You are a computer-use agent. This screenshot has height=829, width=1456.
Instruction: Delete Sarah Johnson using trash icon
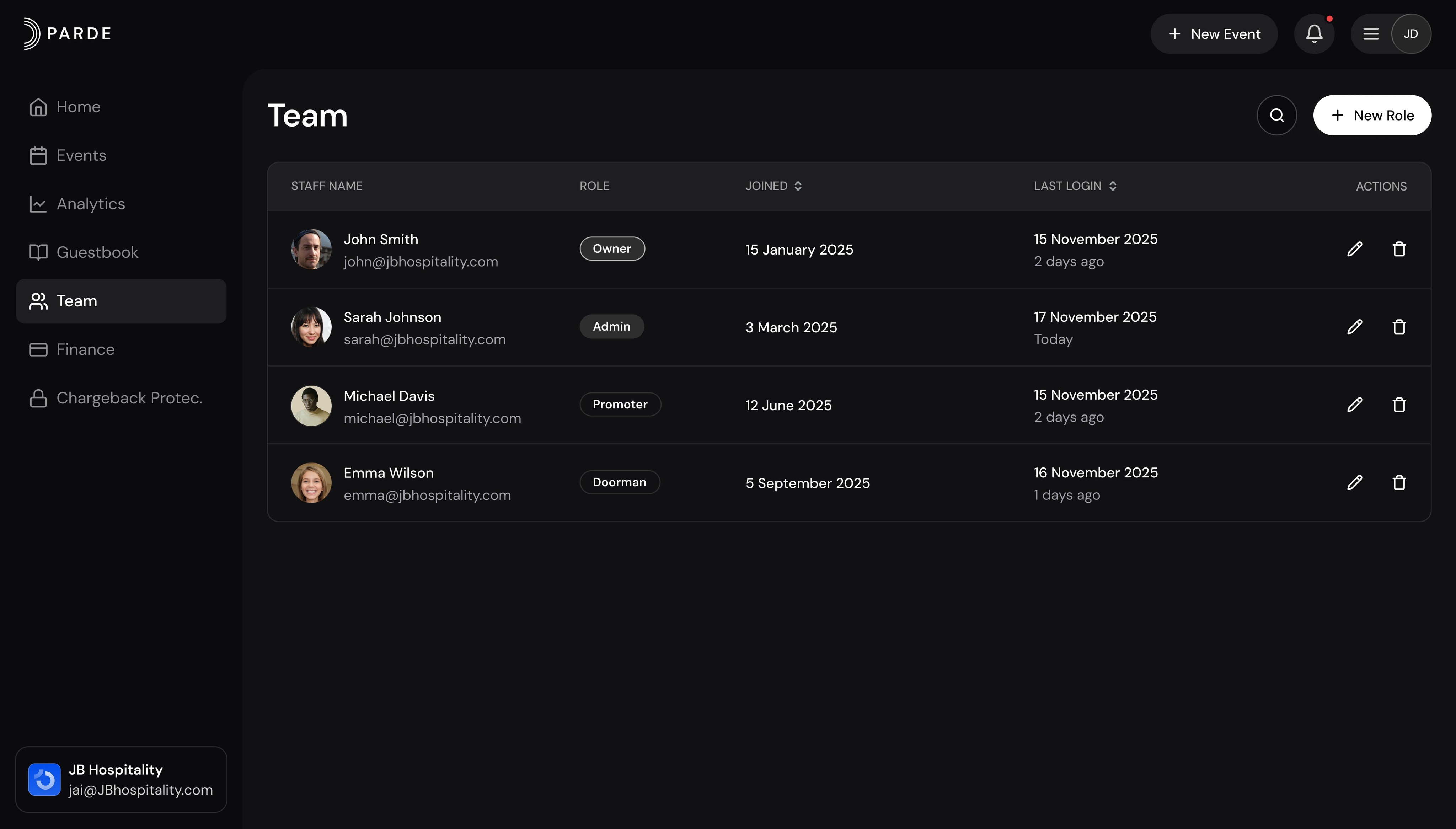[1398, 327]
